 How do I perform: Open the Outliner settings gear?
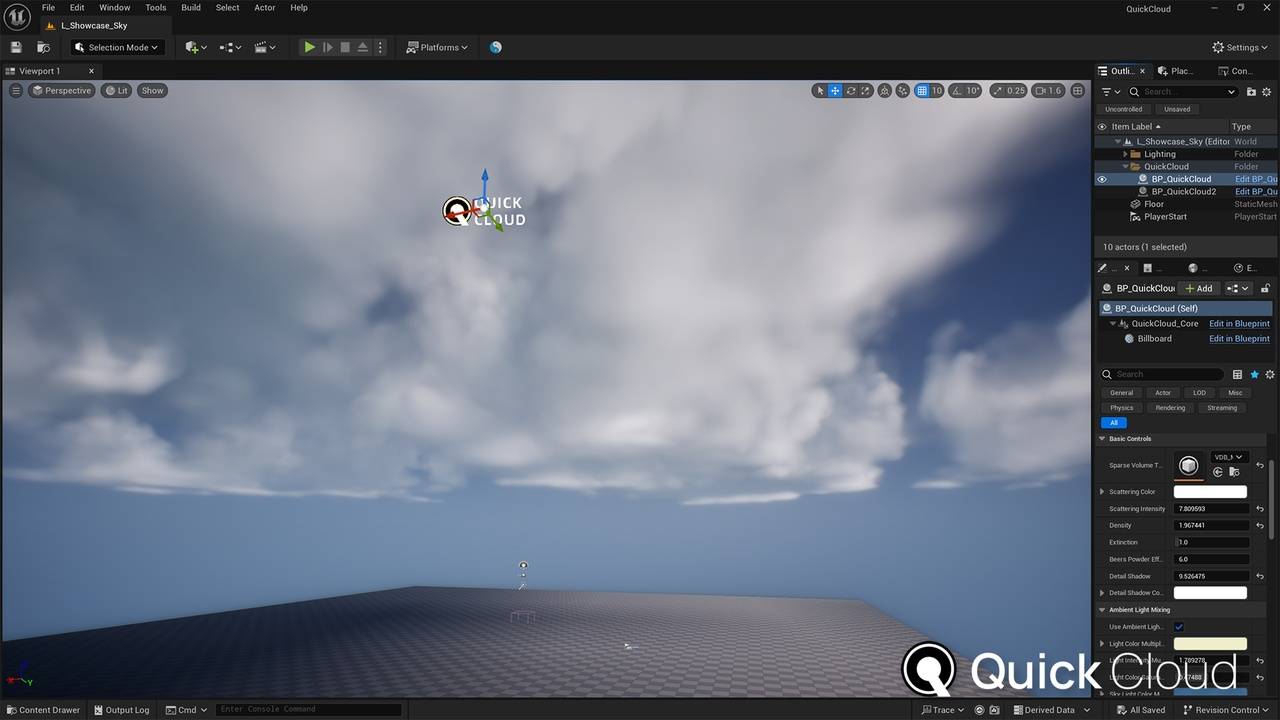pos(1268,92)
